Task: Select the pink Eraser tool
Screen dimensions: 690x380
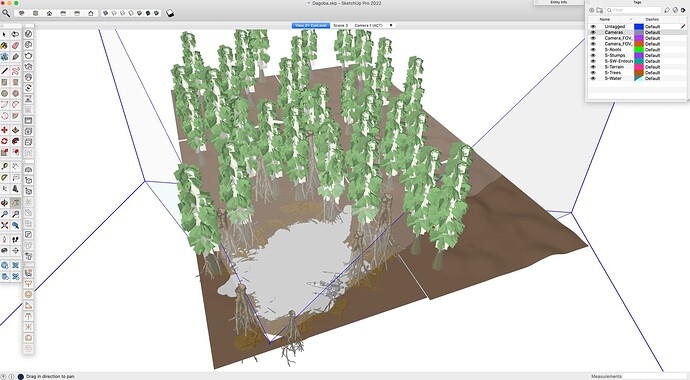Action: [15, 45]
